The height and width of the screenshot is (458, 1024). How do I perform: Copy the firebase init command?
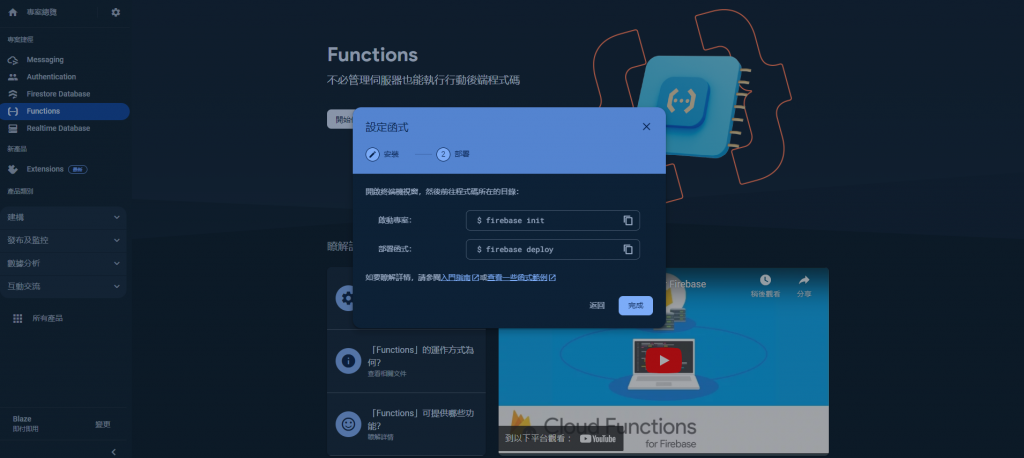pos(628,220)
